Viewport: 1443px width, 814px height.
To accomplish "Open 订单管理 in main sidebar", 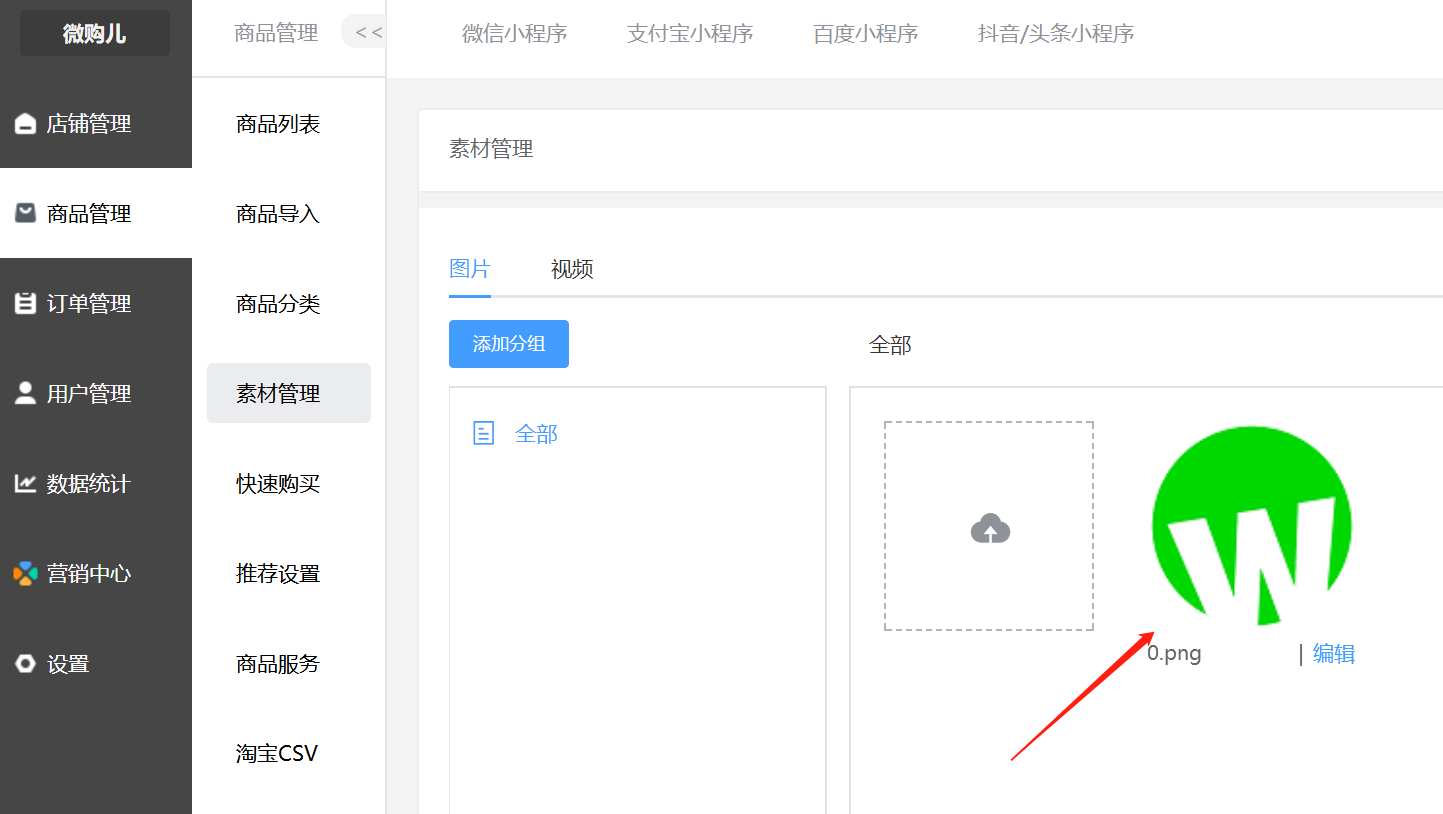I will coord(96,303).
